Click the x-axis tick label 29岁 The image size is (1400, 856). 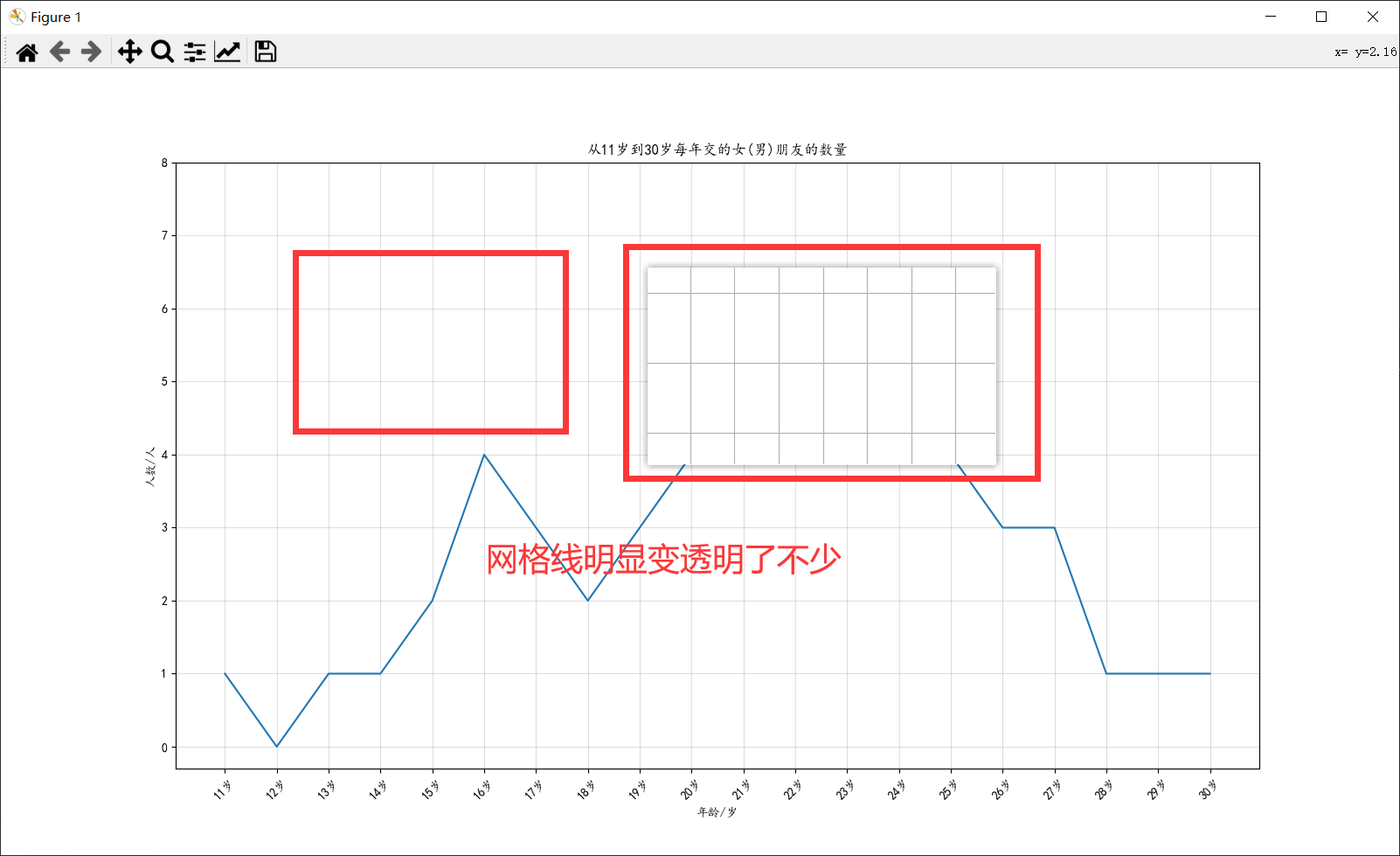click(x=1157, y=790)
